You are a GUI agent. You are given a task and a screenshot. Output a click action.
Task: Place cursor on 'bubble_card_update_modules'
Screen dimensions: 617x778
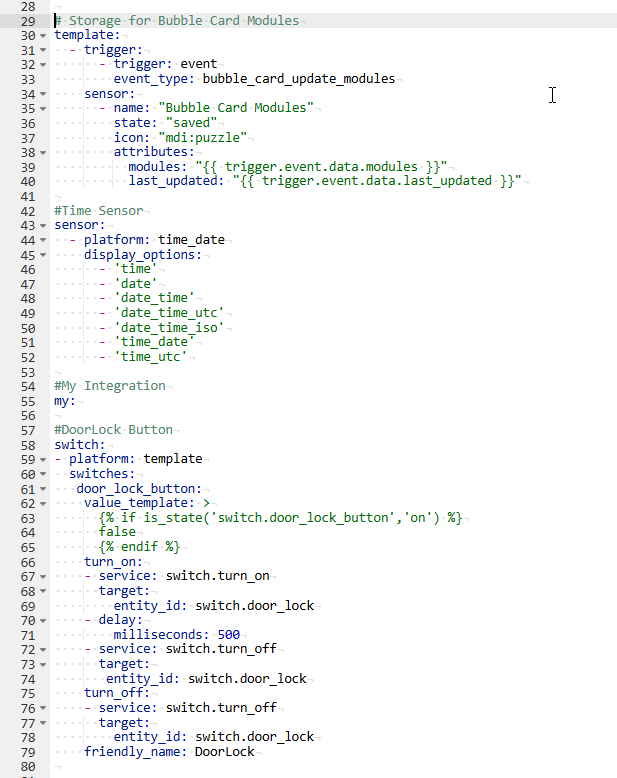click(299, 79)
